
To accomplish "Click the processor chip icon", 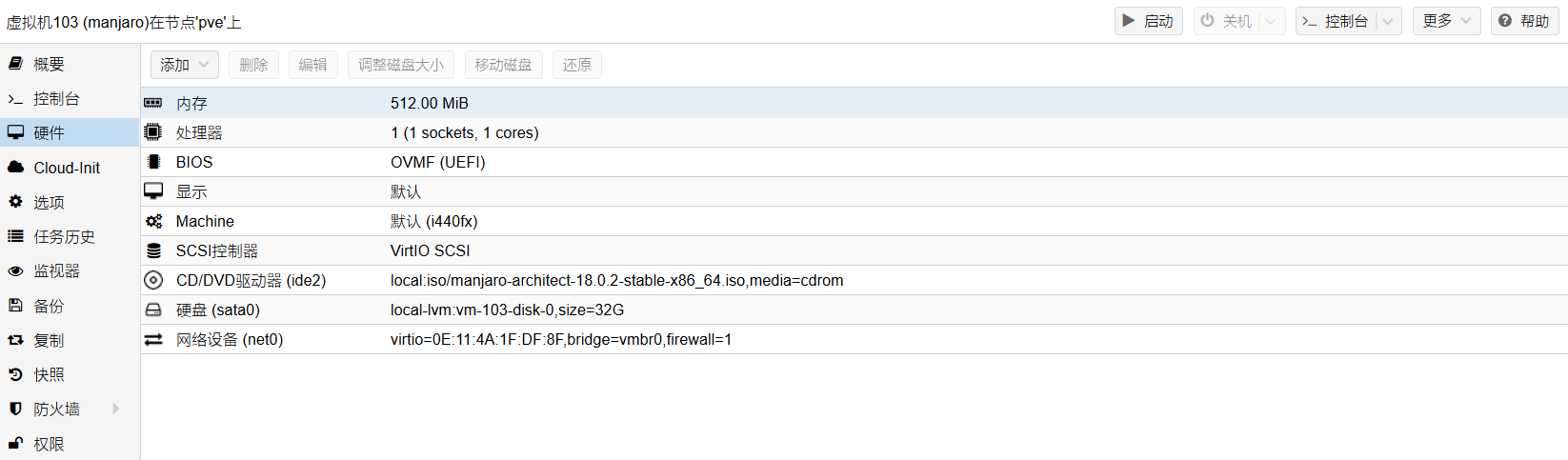I will 153,132.
